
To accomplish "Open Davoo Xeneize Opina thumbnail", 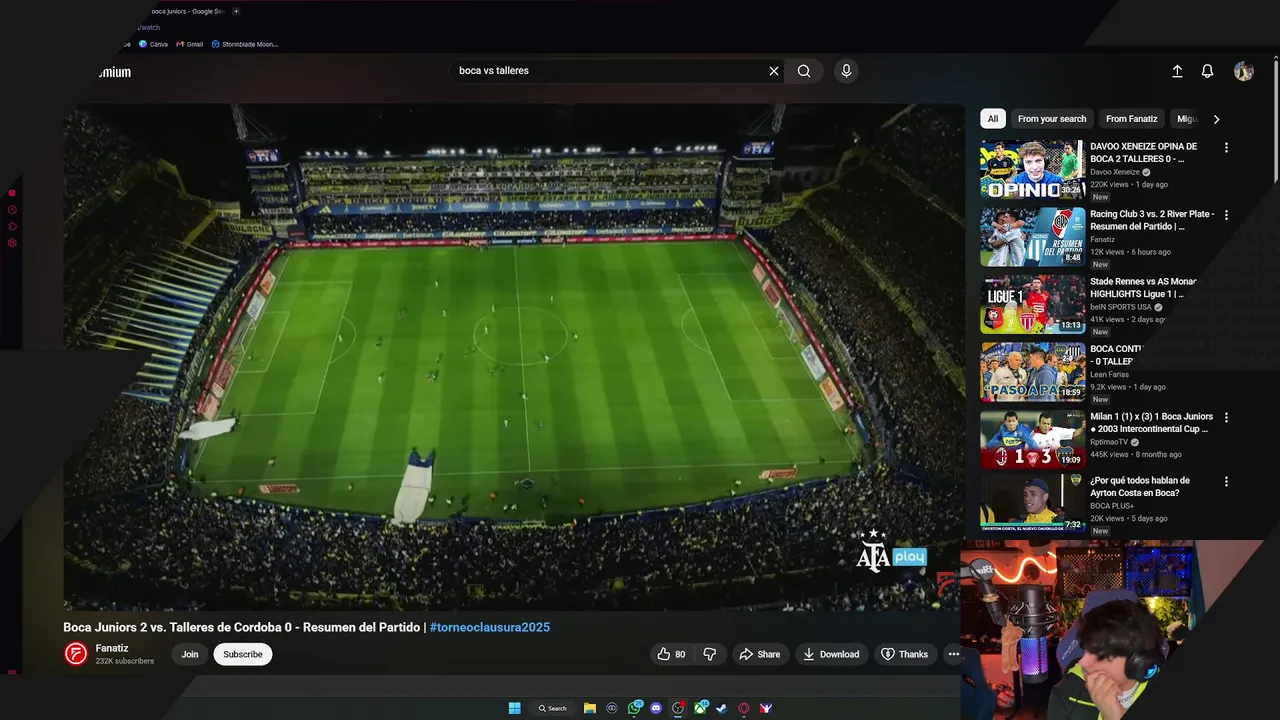I will (1032, 170).
